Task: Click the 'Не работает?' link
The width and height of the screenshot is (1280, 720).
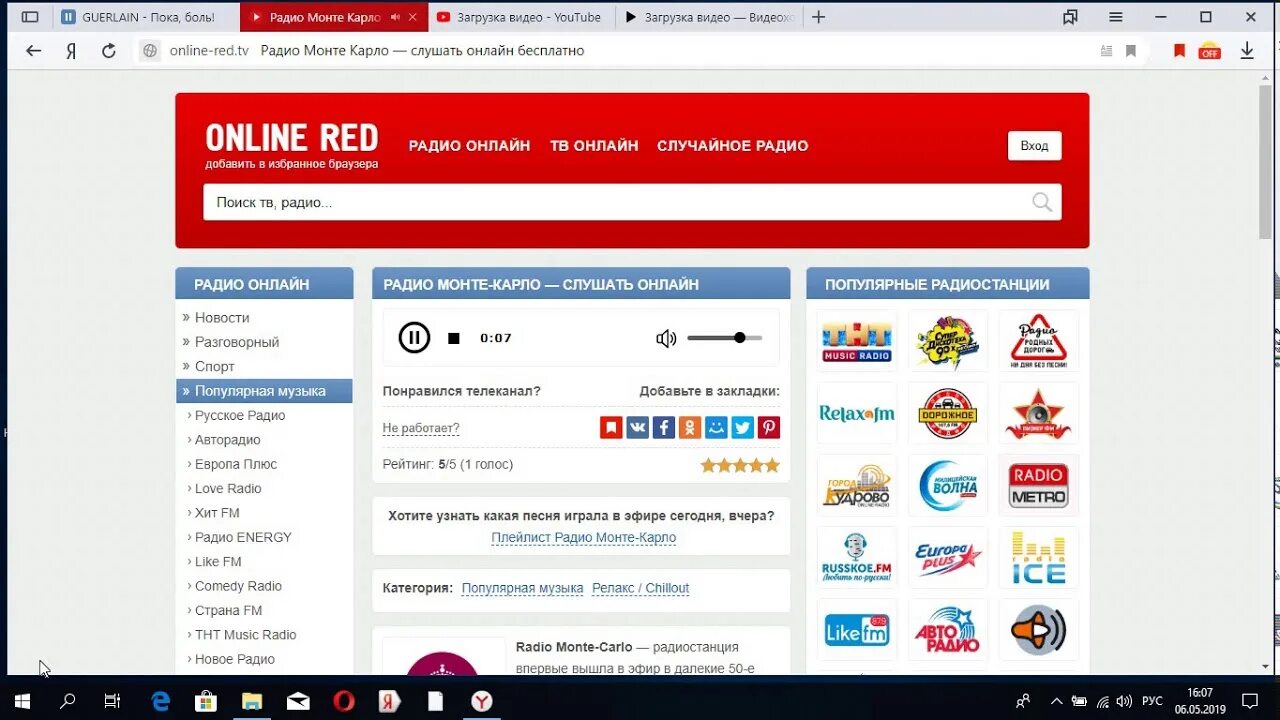Action: click(421, 428)
